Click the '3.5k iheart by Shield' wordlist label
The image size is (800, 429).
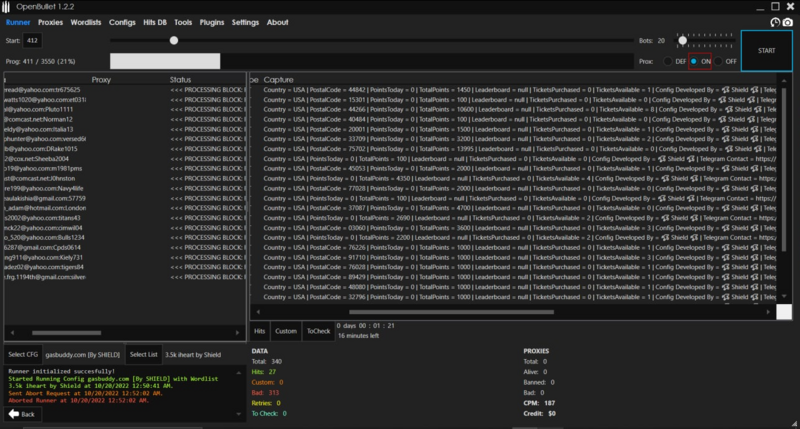pyautogui.click(x=193, y=355)
